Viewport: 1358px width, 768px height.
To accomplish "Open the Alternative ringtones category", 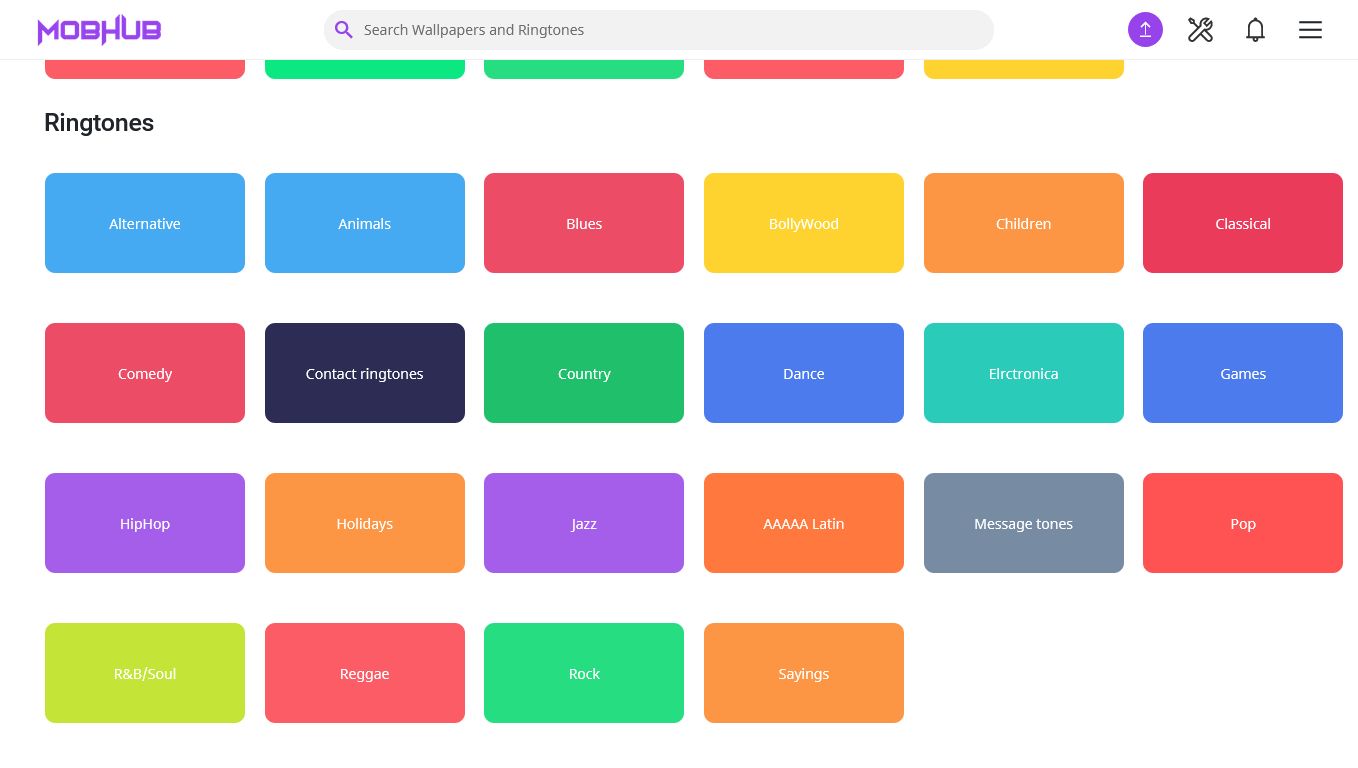I will [145, 223].
